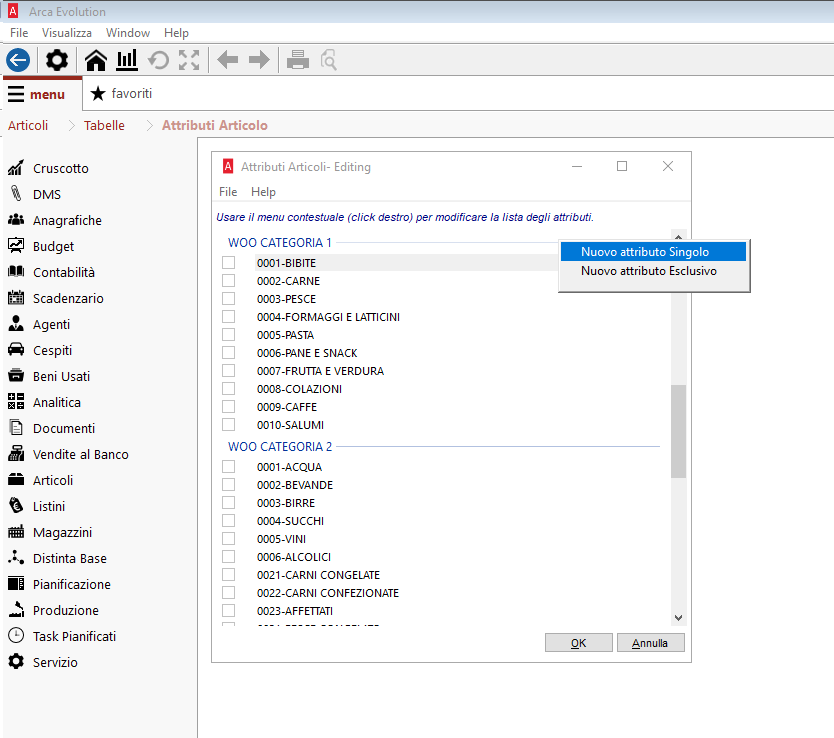834x738 pixels.
Task: Tick the 0002-CARNE checkbox
Action: (229, 281)
